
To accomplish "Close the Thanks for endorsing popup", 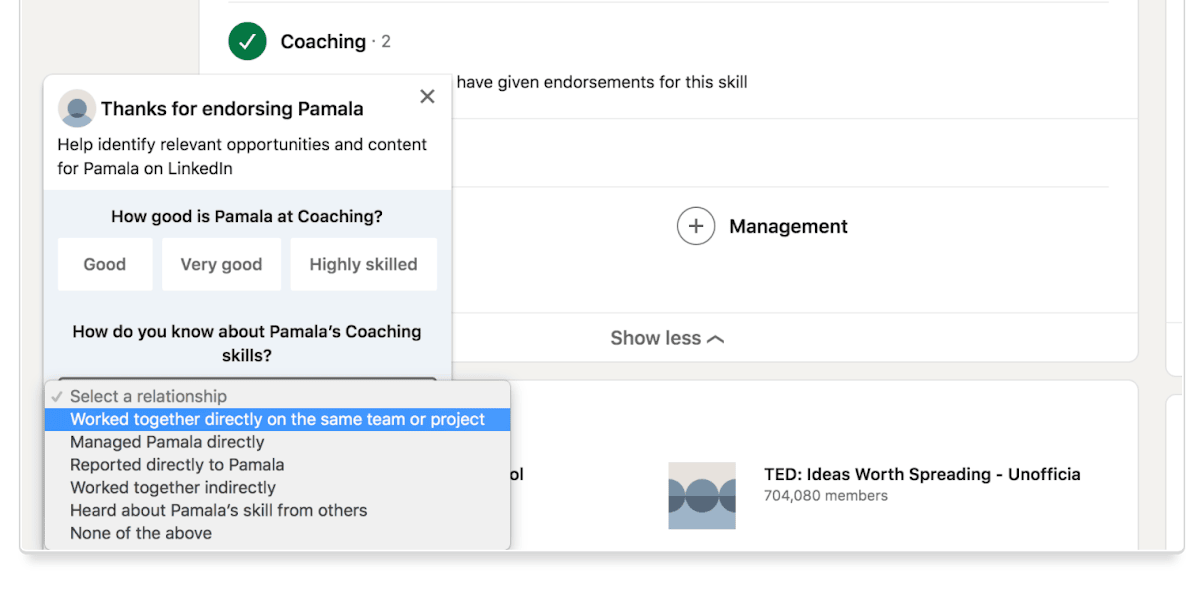I will (x=427, y=96).
